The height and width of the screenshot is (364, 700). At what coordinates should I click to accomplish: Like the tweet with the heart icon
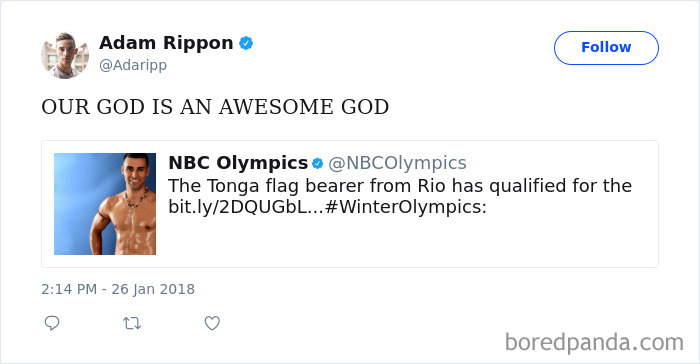click(212, 323)
